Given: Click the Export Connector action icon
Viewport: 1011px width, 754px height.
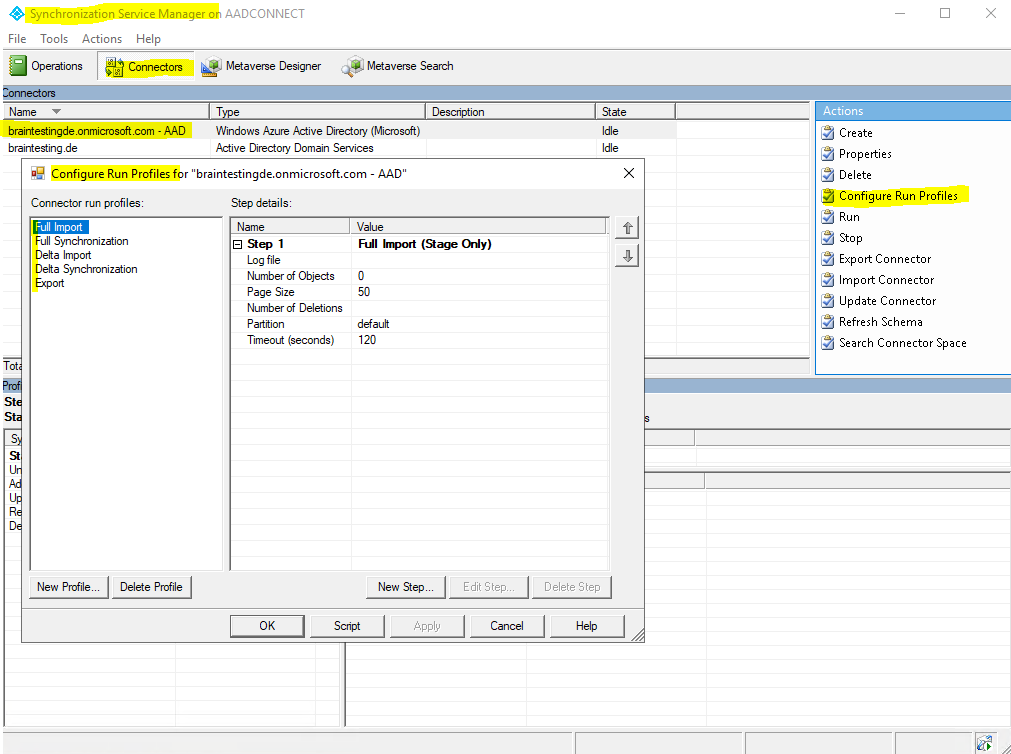Looking at the screenshot, I should coord(828,259).
